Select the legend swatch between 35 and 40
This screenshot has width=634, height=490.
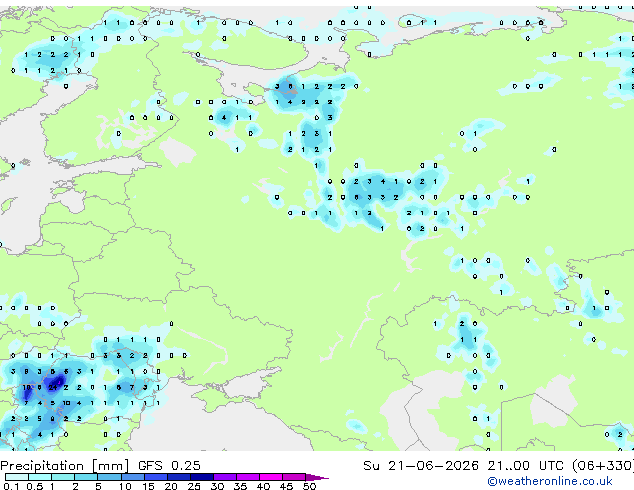[247, 477]
